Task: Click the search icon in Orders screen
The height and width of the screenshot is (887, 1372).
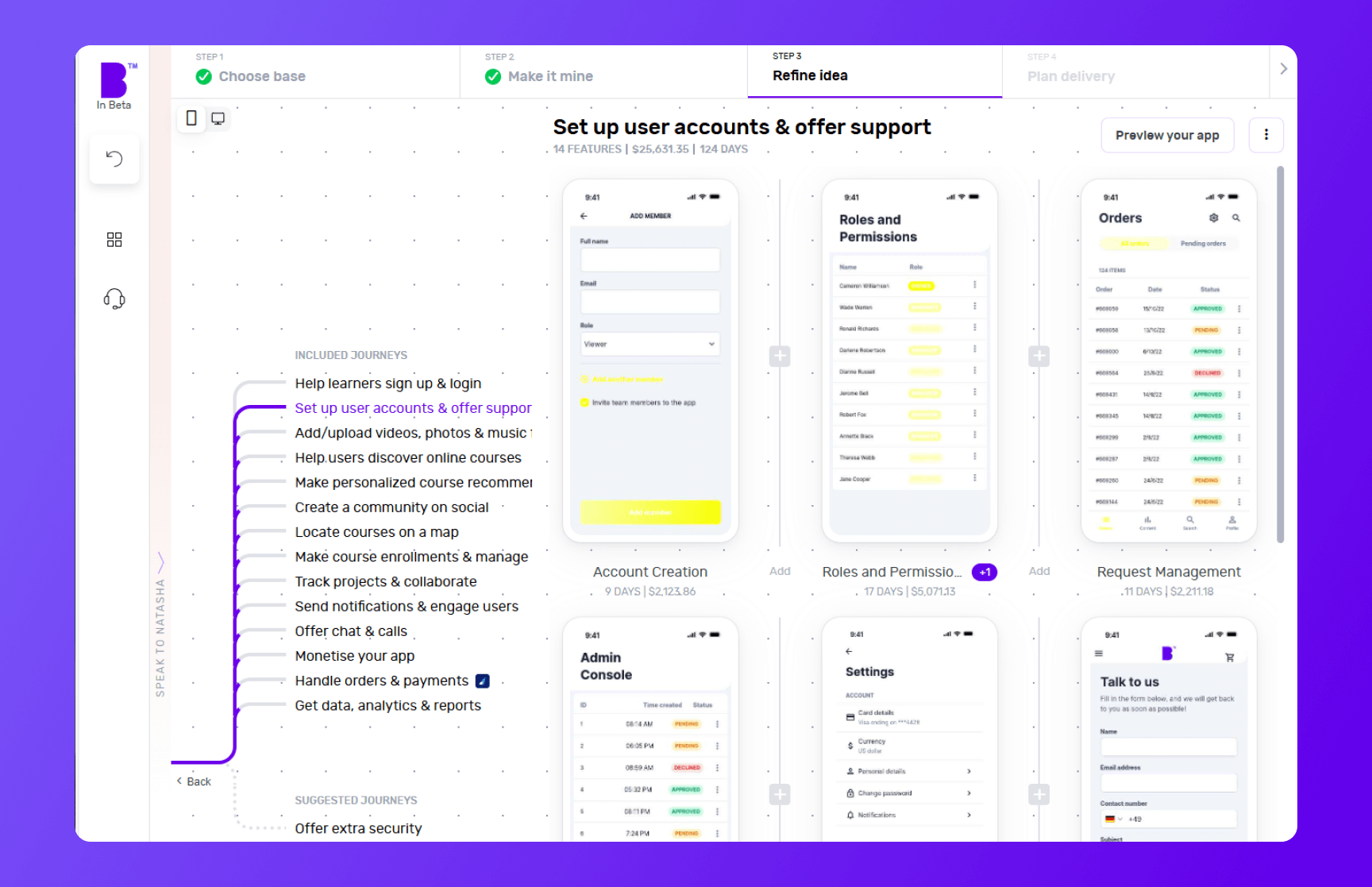Action: pos(1235,218)
